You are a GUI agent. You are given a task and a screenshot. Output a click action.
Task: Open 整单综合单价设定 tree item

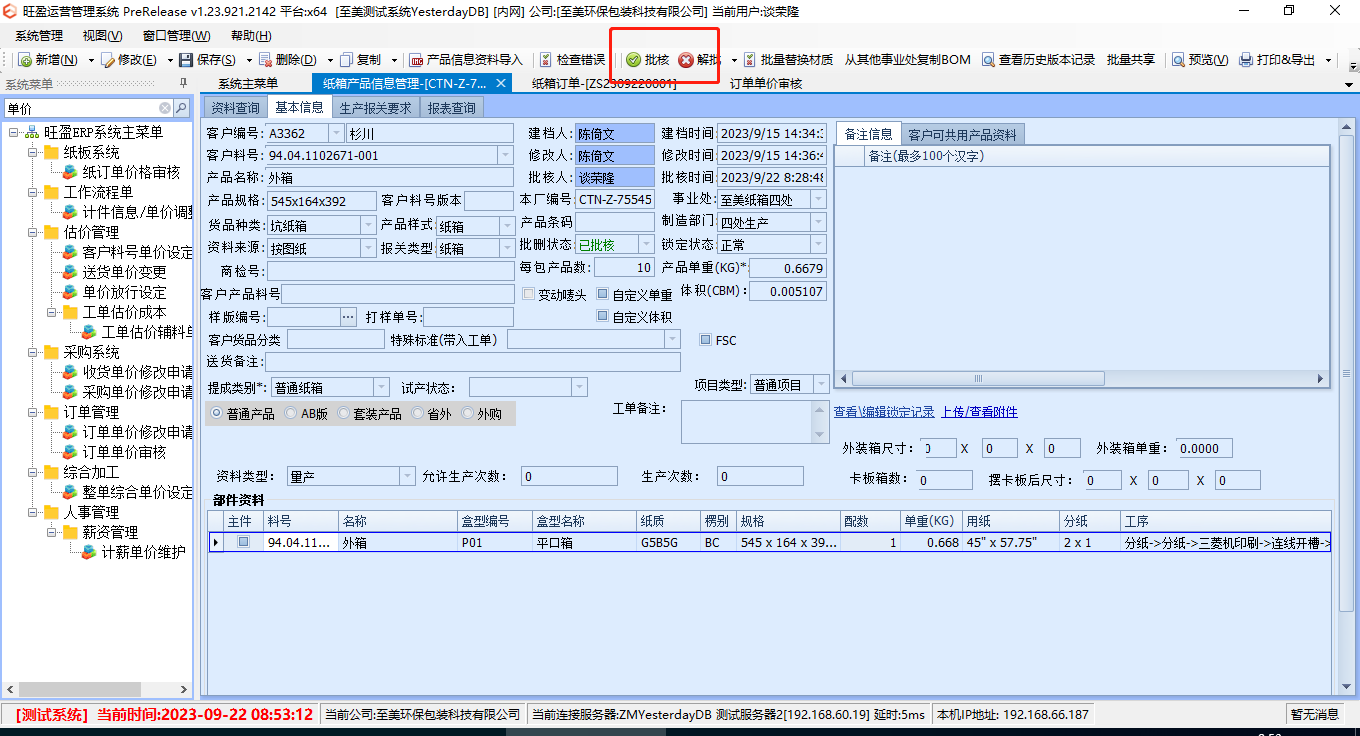pos(137,492)
